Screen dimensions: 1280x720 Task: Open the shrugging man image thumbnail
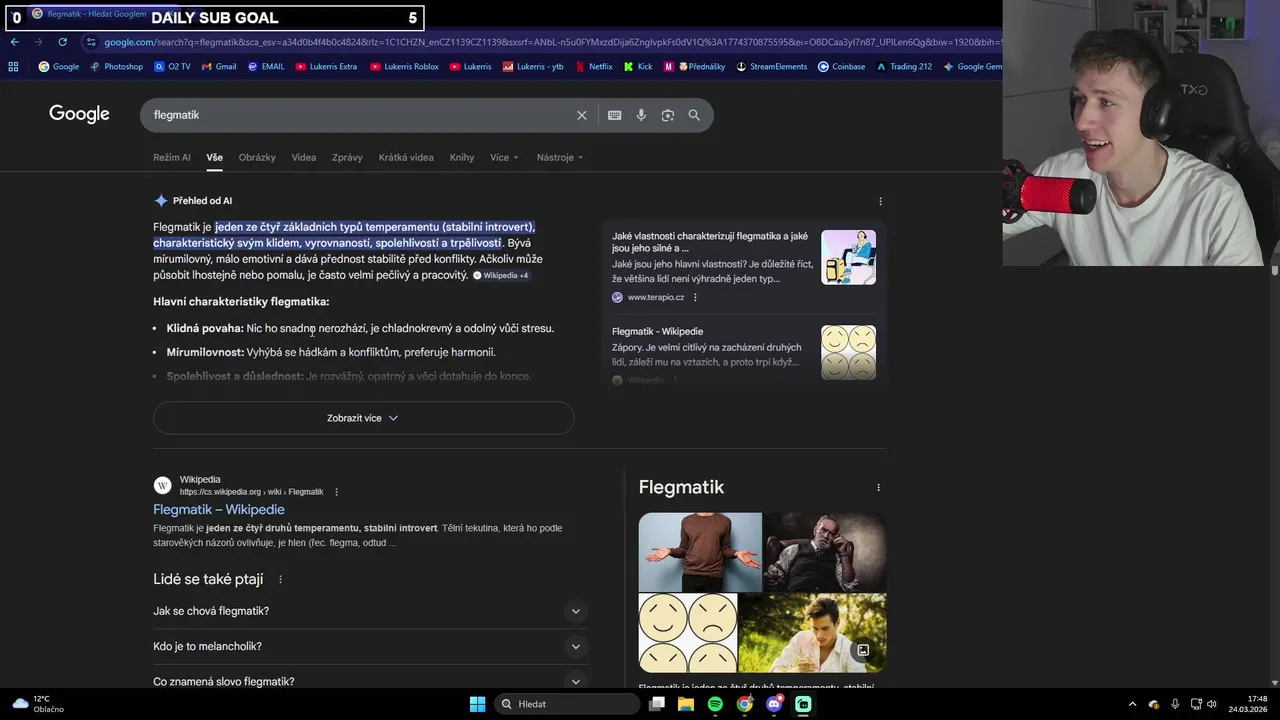[700, 552]
